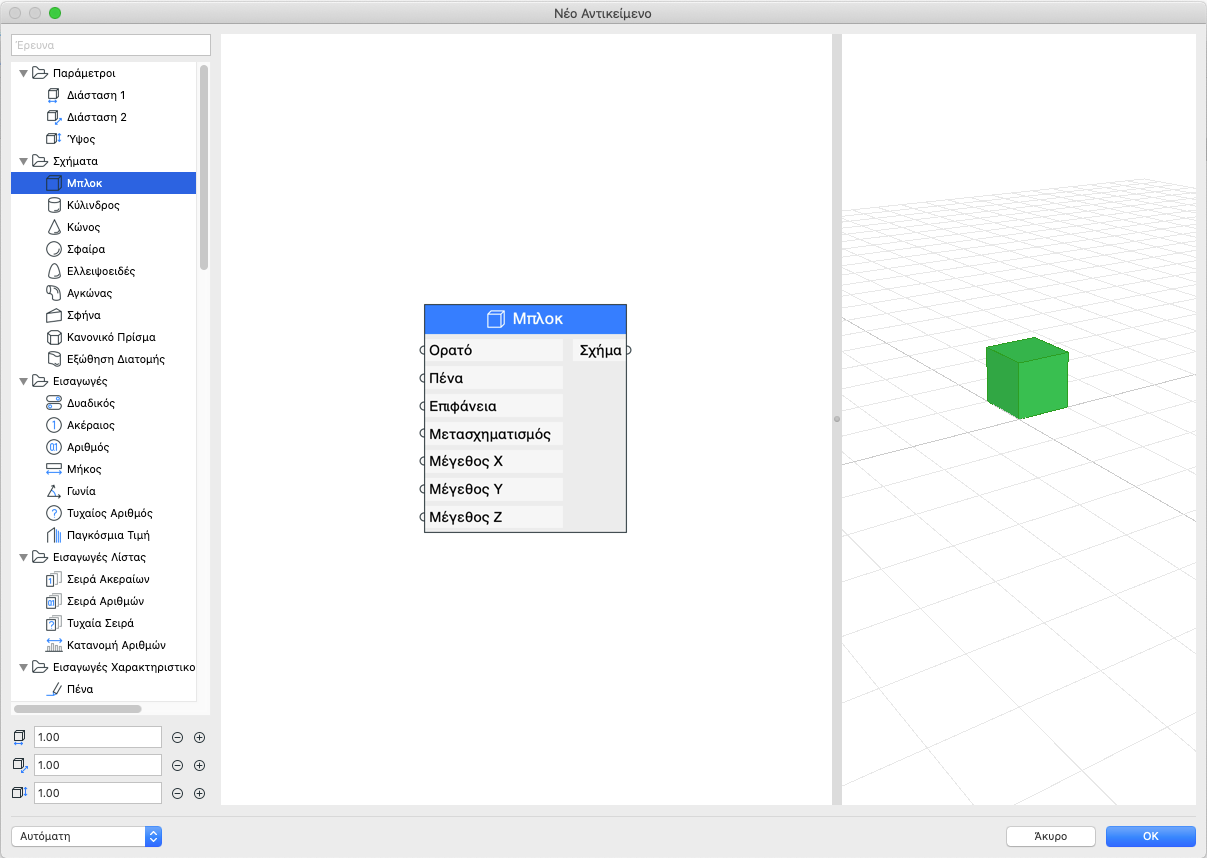Choose the Σφαίρα shape icon
1207x858 pixels.
(54, 249)
